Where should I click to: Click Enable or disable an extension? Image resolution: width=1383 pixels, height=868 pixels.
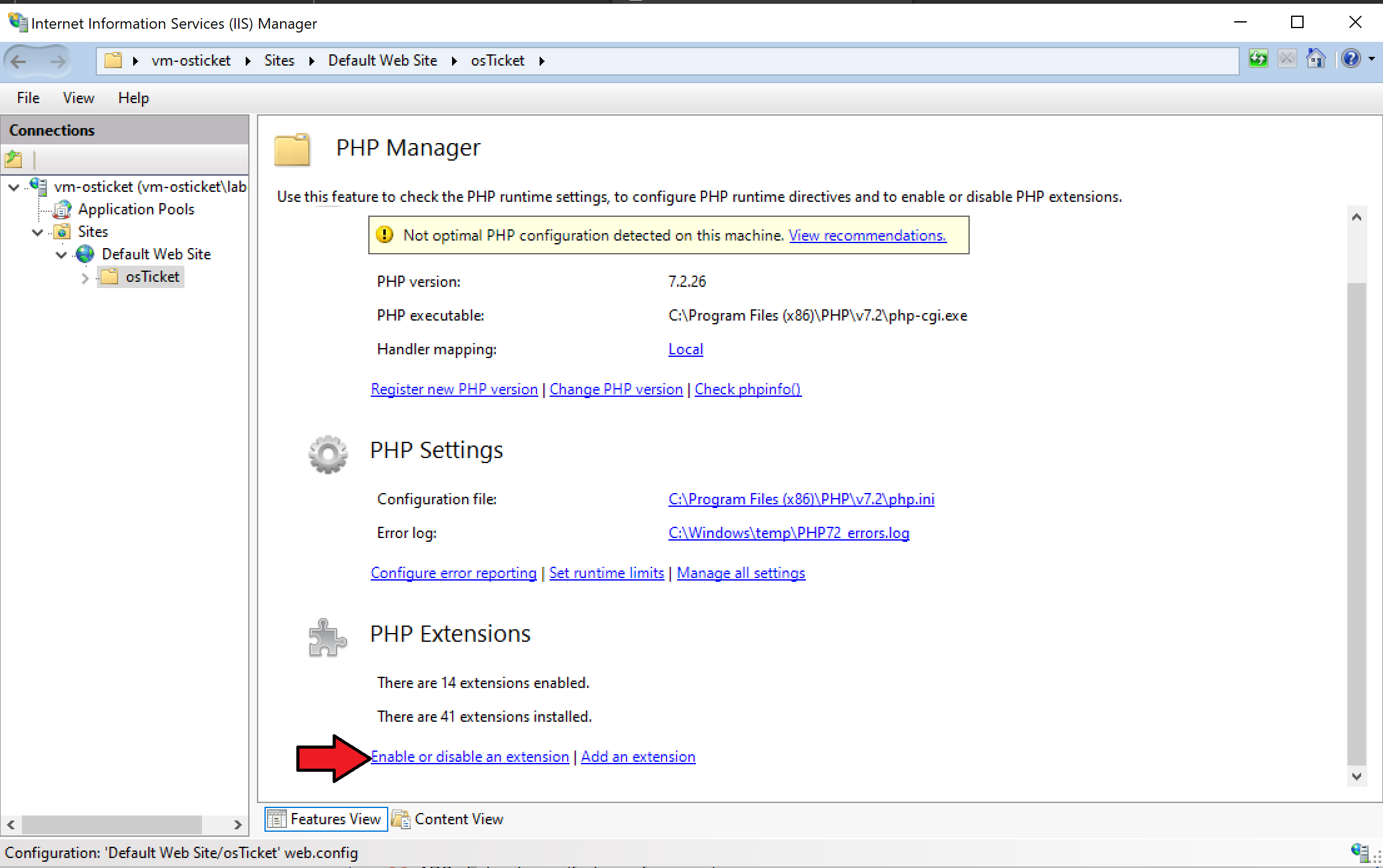(x=470, y=756)
